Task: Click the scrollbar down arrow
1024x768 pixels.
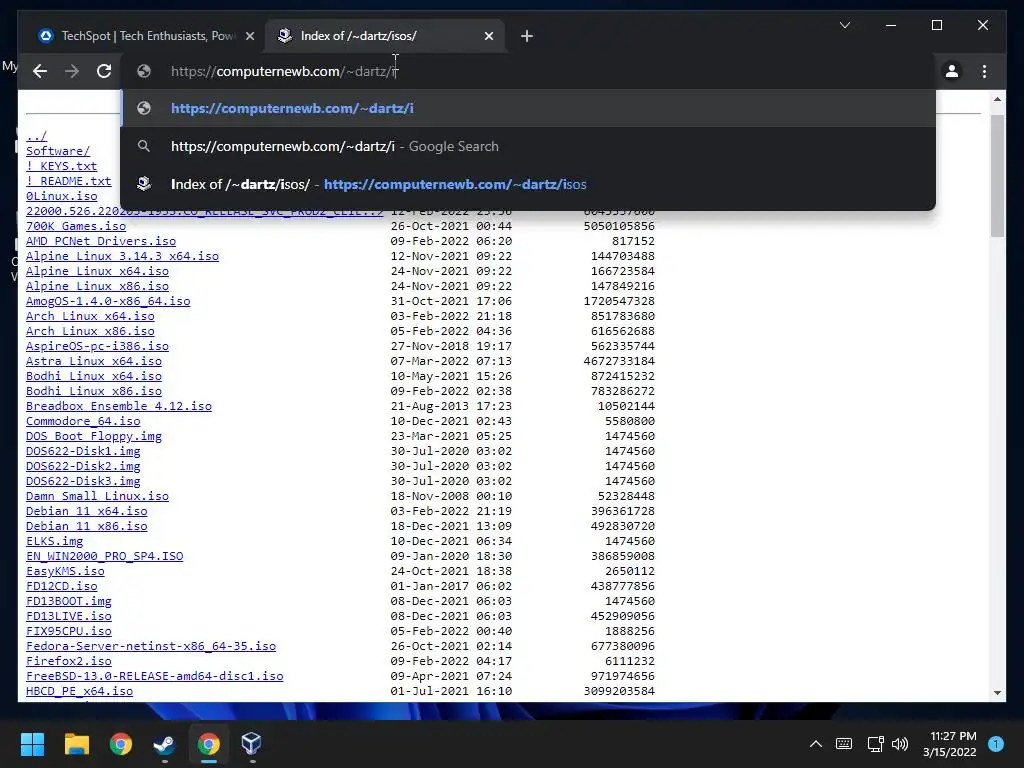Action: pos(997,693)
